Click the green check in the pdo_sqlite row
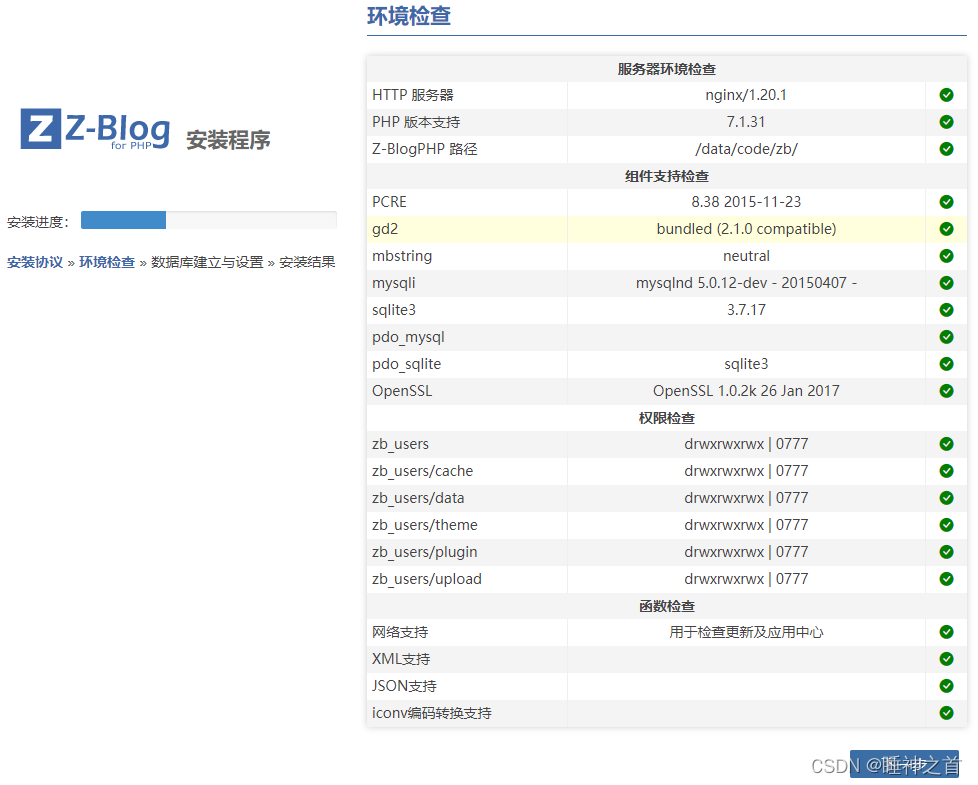The image size is (978, 785). click(x=946, y=364)
